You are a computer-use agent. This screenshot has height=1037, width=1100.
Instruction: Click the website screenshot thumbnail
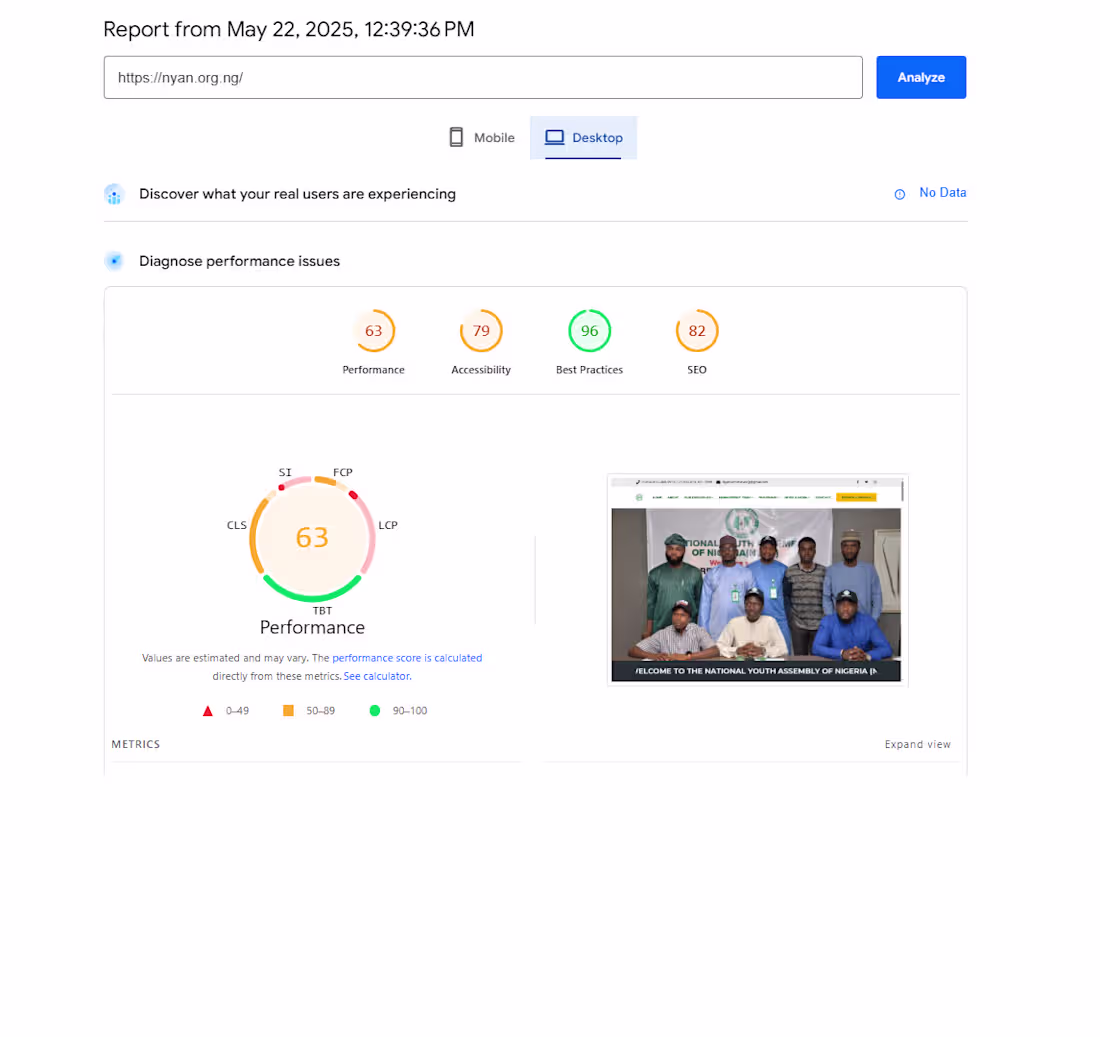[x=757, y=579]
